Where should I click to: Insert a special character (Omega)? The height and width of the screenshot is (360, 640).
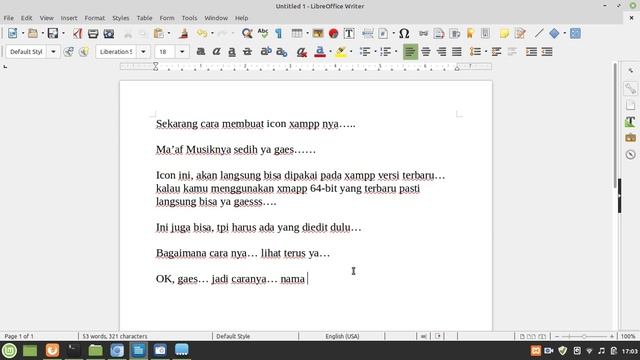click(x=404, y=33)
